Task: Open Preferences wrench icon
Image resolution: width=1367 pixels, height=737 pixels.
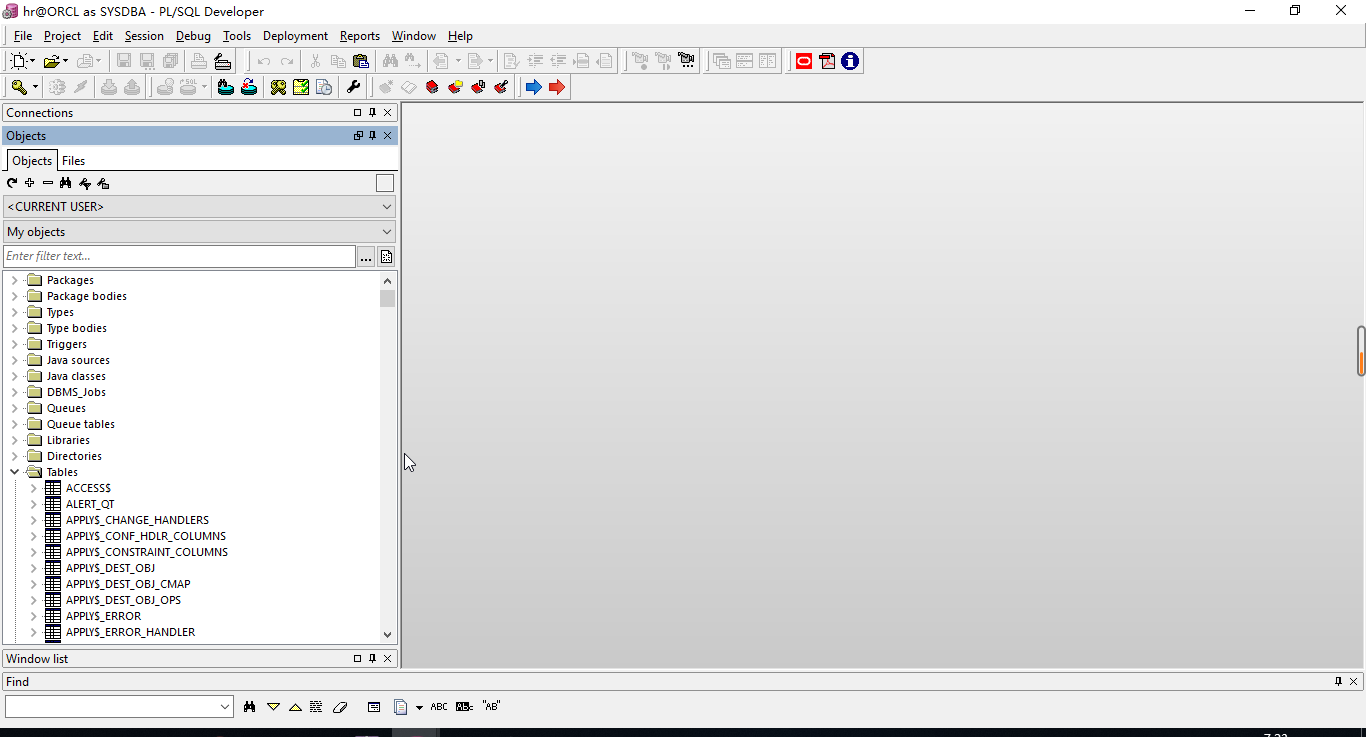Action: (x=353, y=87)
